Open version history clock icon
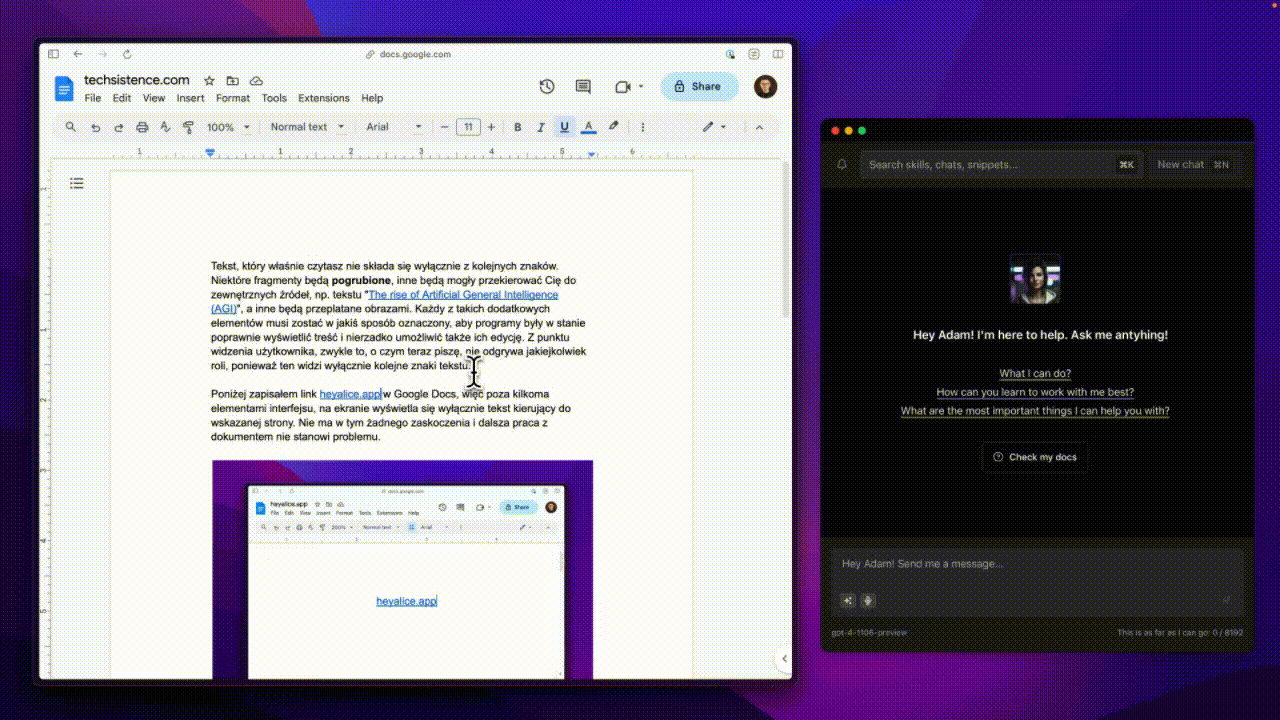Image resolution: width=1280 pixels, height=720 pixels. tap(547, 87)
